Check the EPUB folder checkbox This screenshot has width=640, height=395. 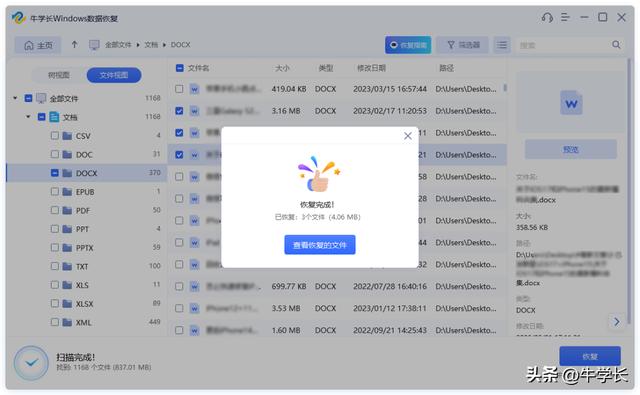tap(55, 191)
